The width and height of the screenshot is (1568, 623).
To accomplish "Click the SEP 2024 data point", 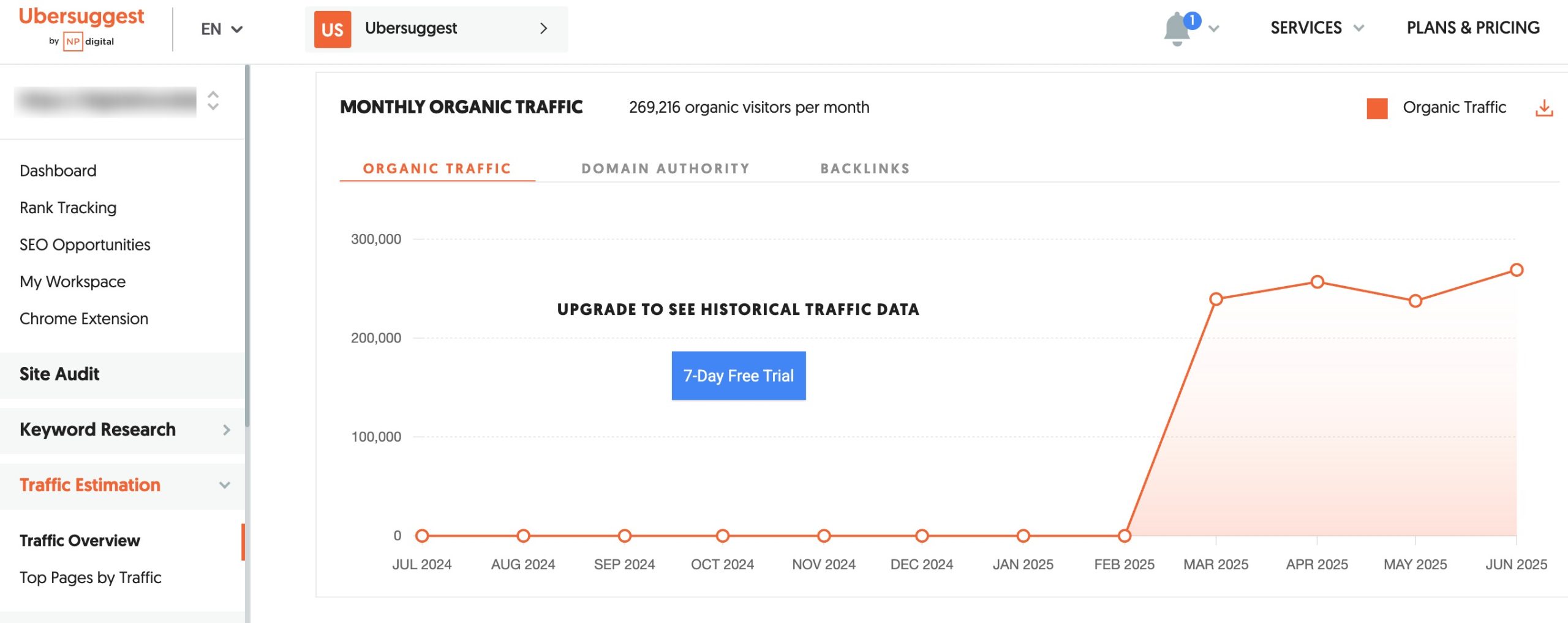I will (x=625, y=536).
